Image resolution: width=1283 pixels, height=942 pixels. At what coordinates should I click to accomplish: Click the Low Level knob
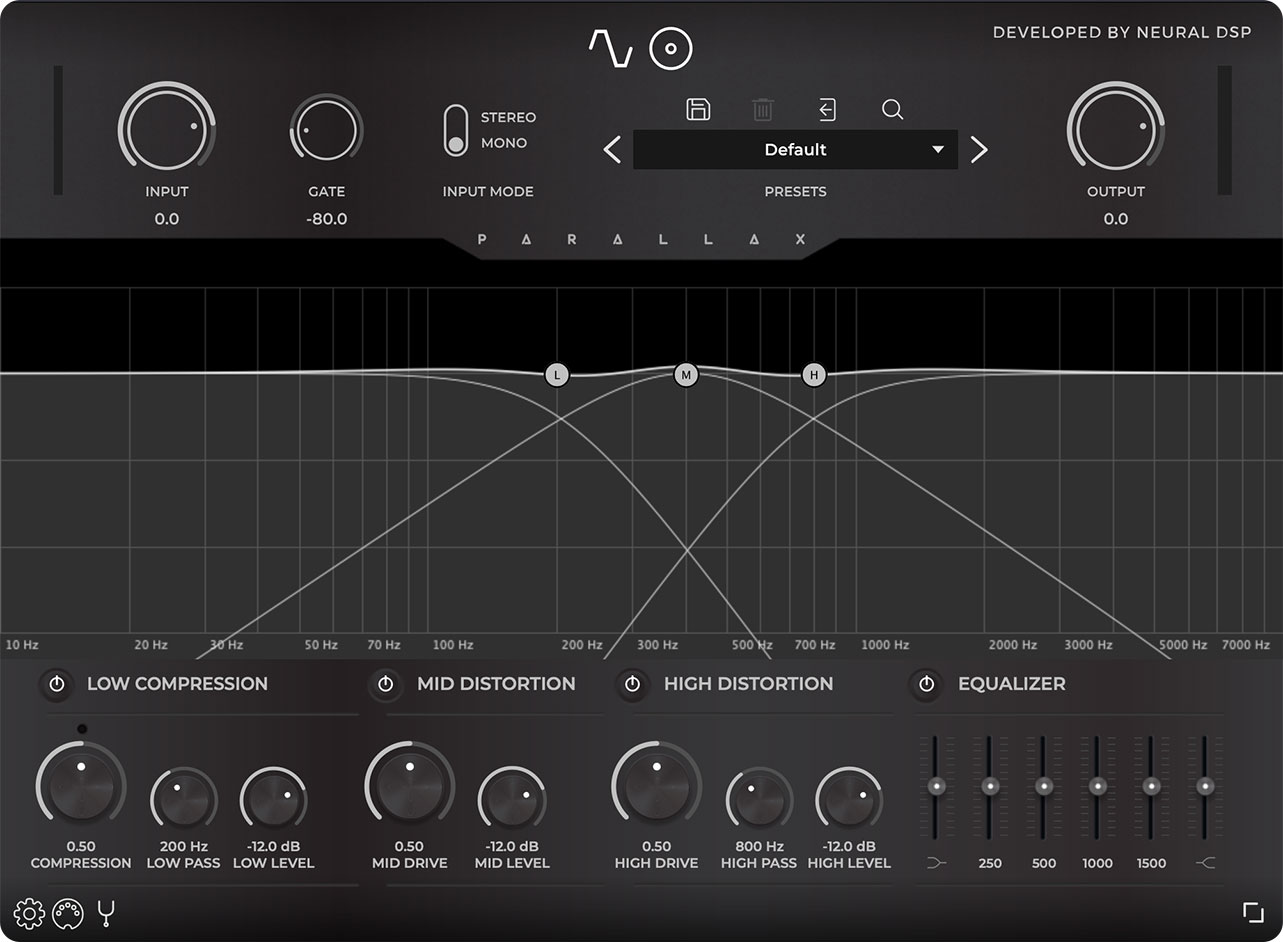pos(273,800)
